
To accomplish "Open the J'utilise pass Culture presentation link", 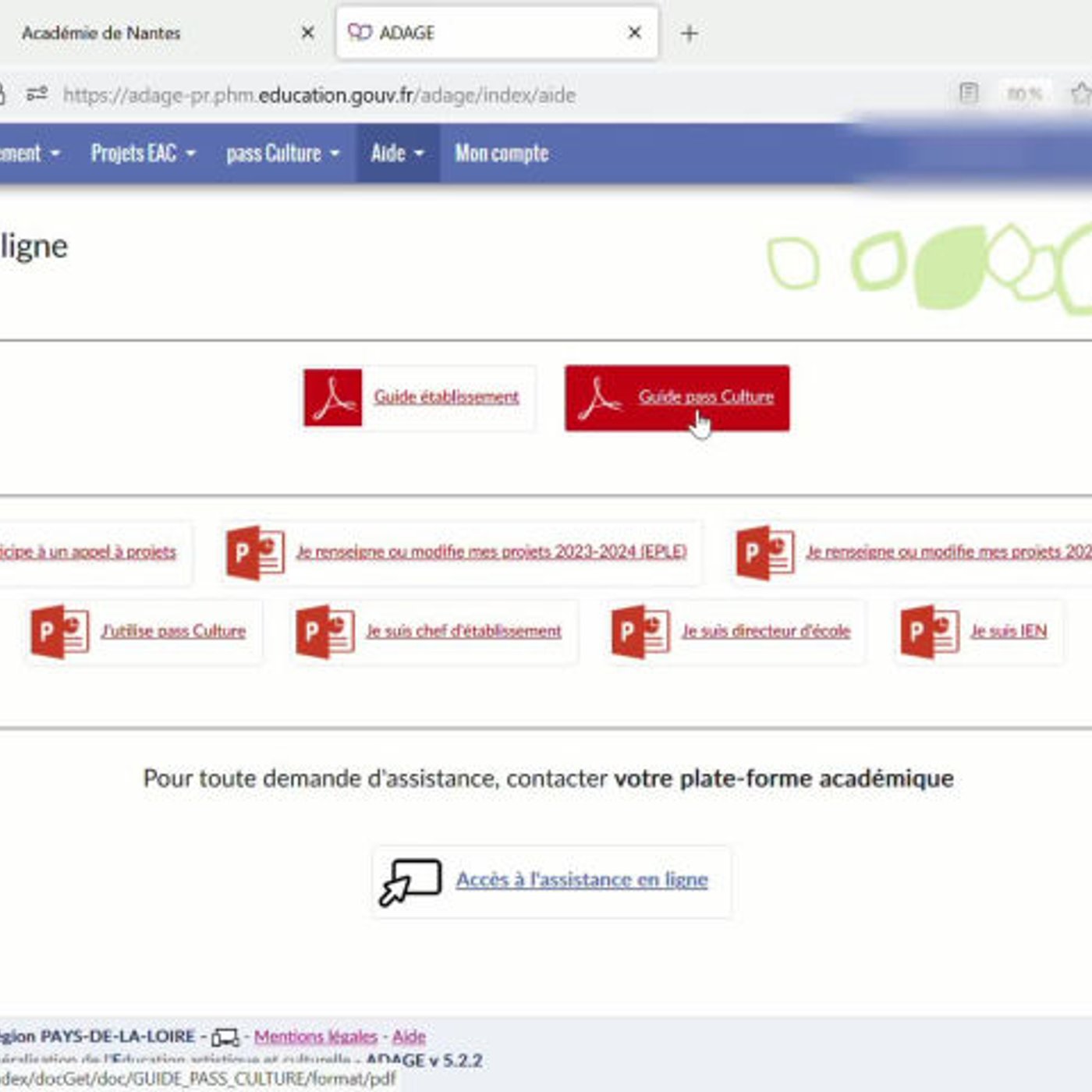I will [173, 631].
